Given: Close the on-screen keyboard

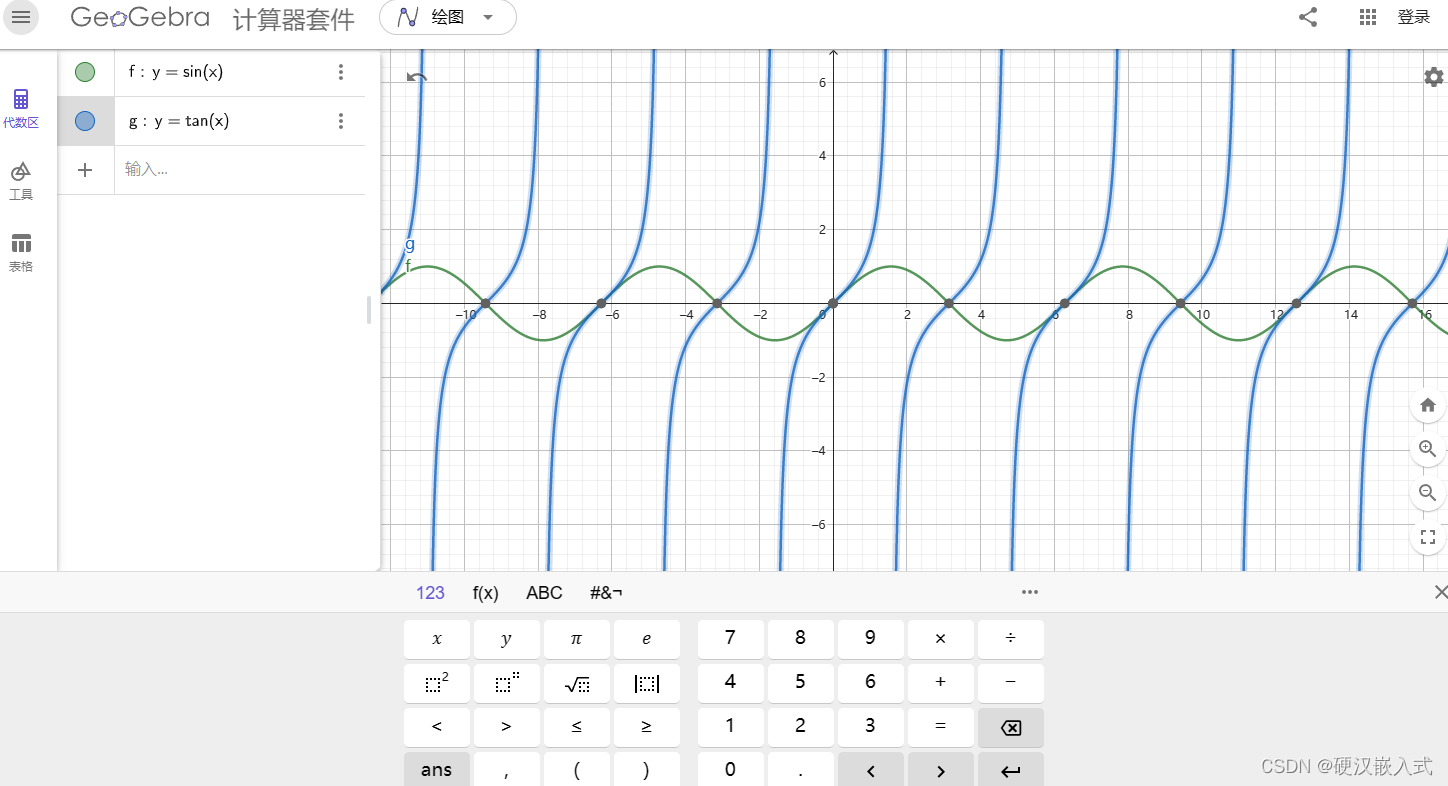Looking at the screenshot, I should [x=1440, y=592].
